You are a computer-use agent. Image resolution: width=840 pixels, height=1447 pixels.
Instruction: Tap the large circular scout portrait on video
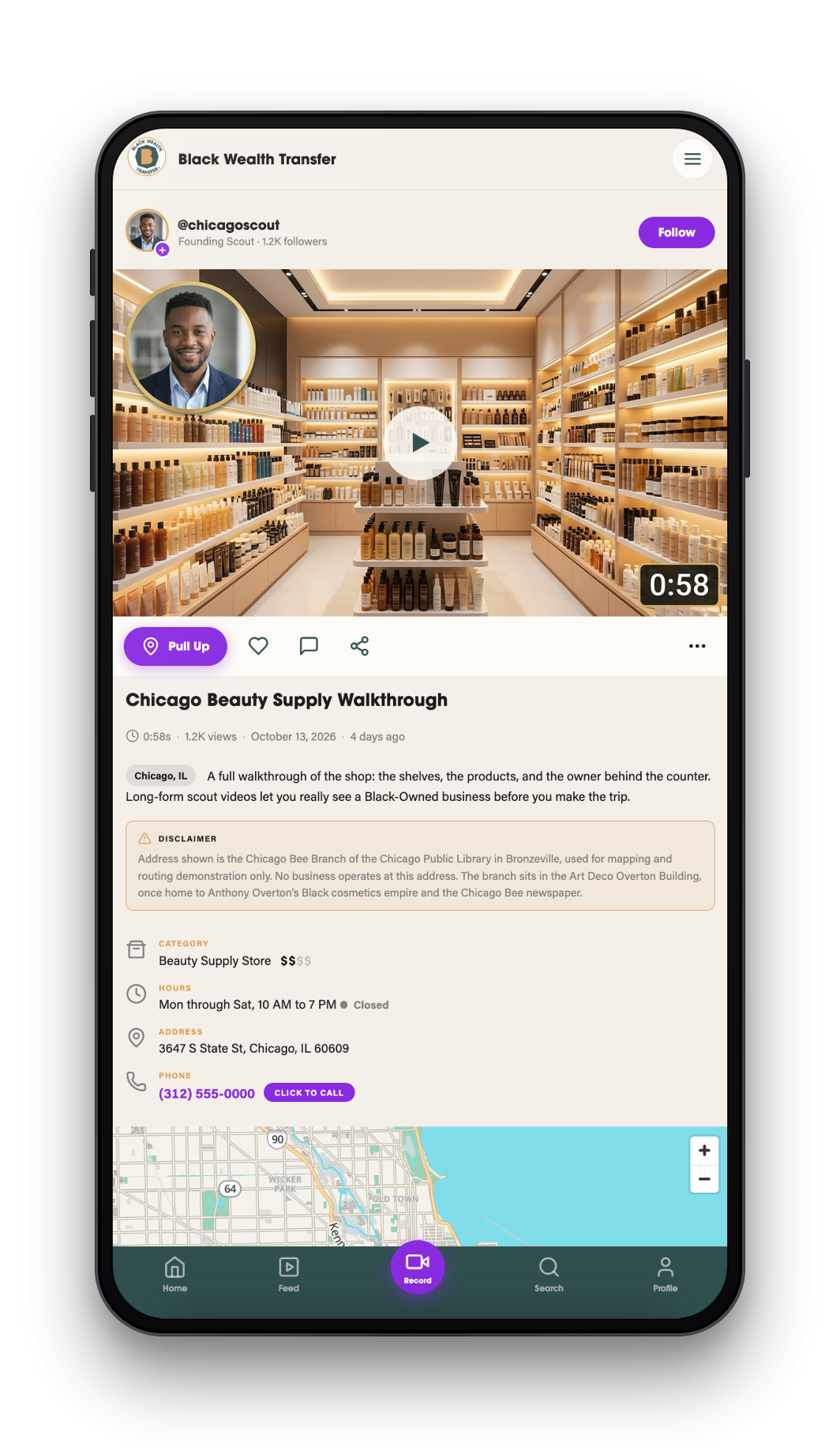coord(190,348)
